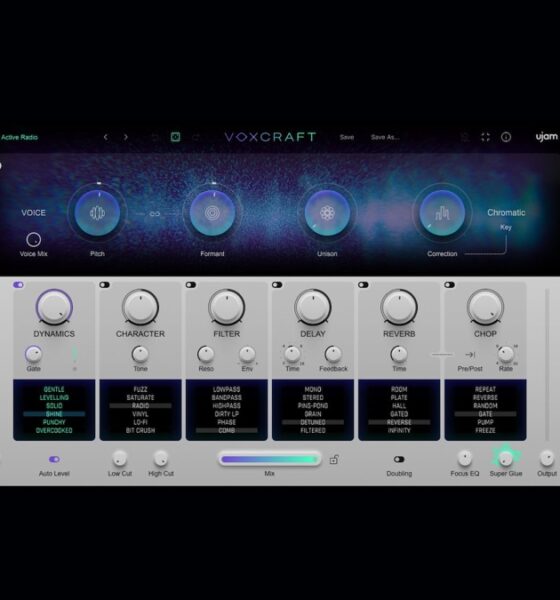
Task: Disable the Dynamics module switch
Action: coord(18,285)
